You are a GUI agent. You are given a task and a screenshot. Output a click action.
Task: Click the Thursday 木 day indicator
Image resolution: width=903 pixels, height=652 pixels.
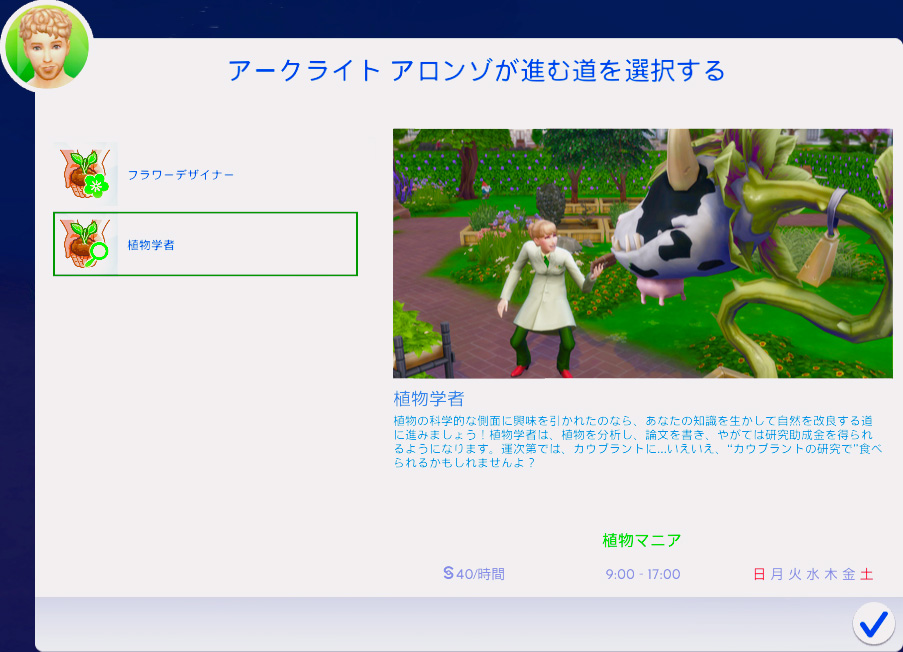pos(830,574)
